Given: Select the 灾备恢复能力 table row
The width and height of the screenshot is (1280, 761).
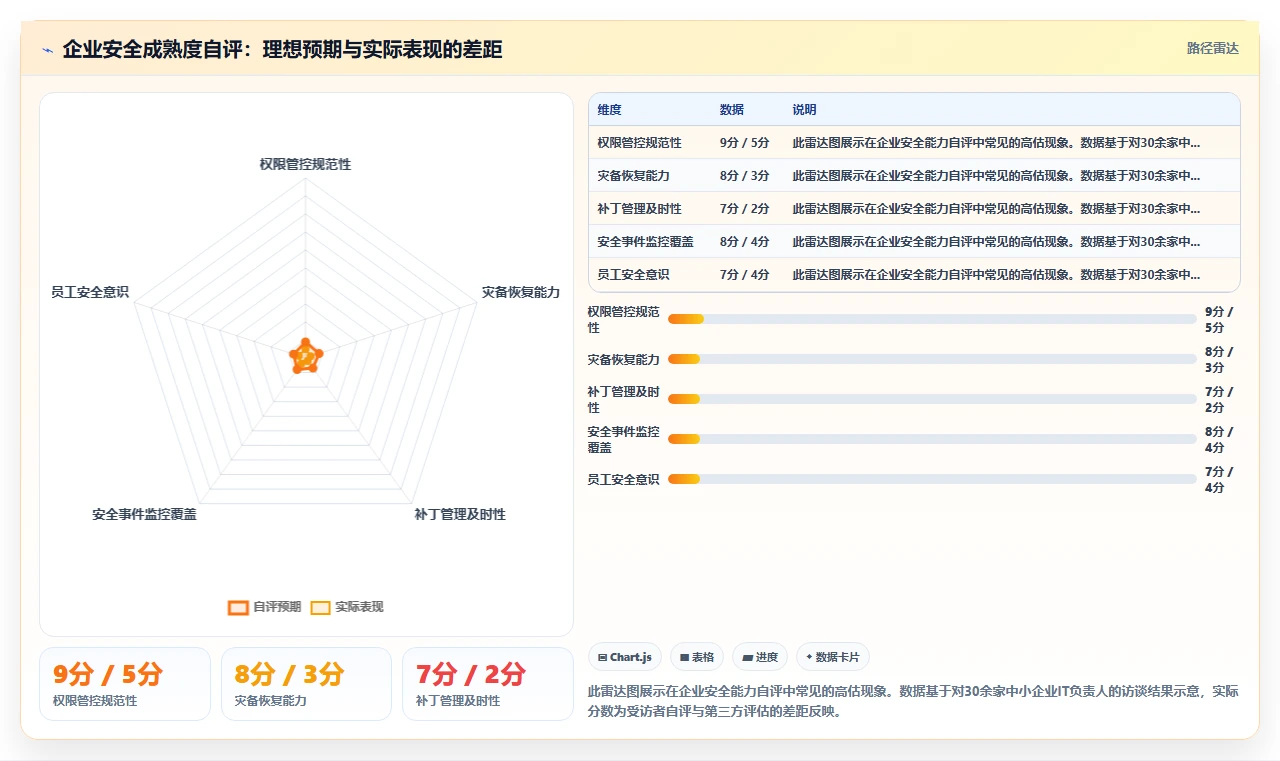Looking at the screenshot, I should tap(914, 175).
